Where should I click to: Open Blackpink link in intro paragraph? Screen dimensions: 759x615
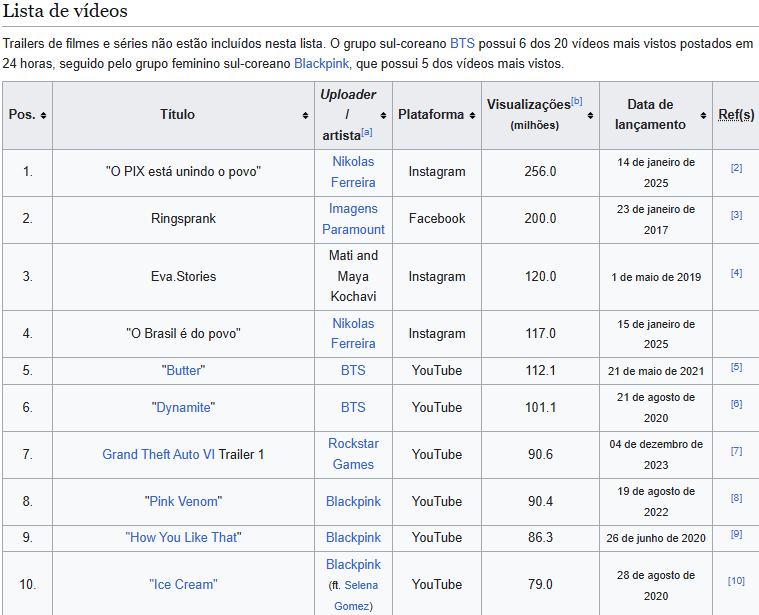tap(321, 63)
